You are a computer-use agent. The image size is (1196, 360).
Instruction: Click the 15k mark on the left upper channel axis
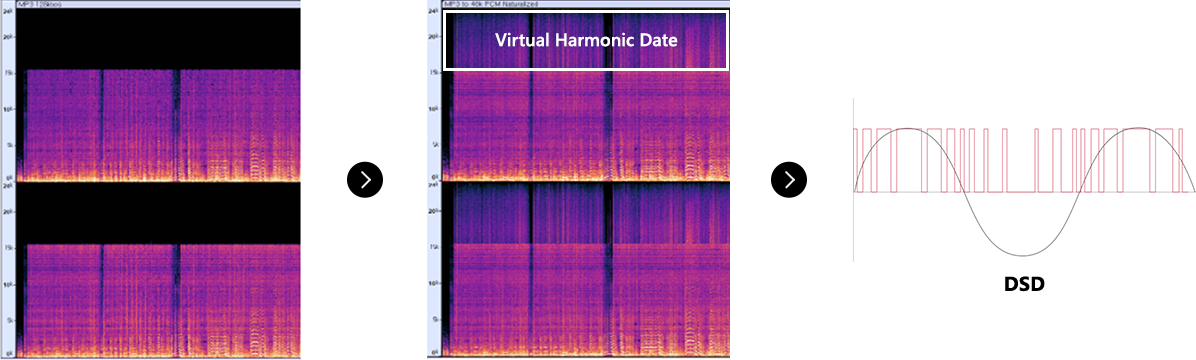(x=9, y=72)
